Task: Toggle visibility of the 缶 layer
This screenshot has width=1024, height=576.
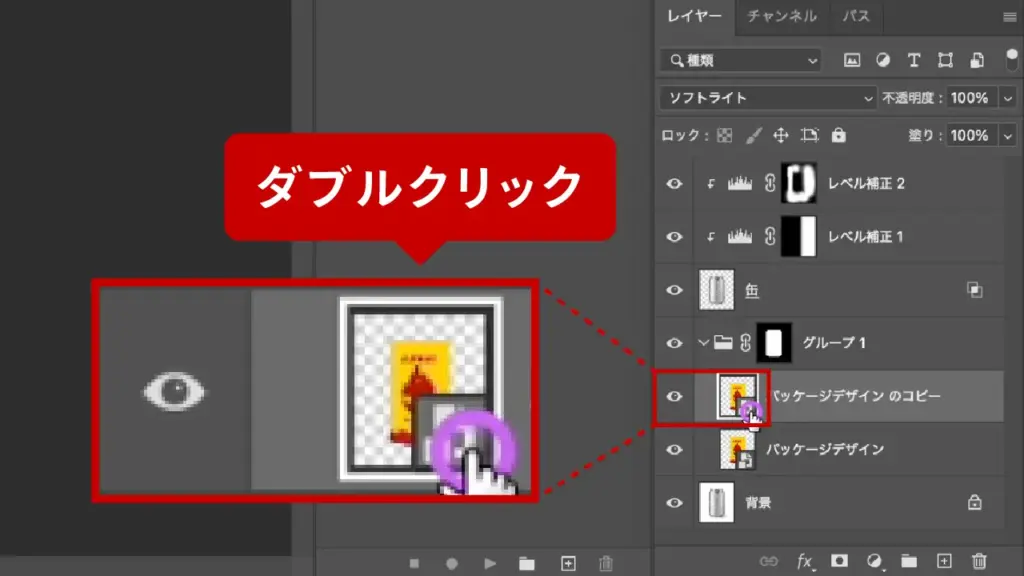Action: point(675,290)
